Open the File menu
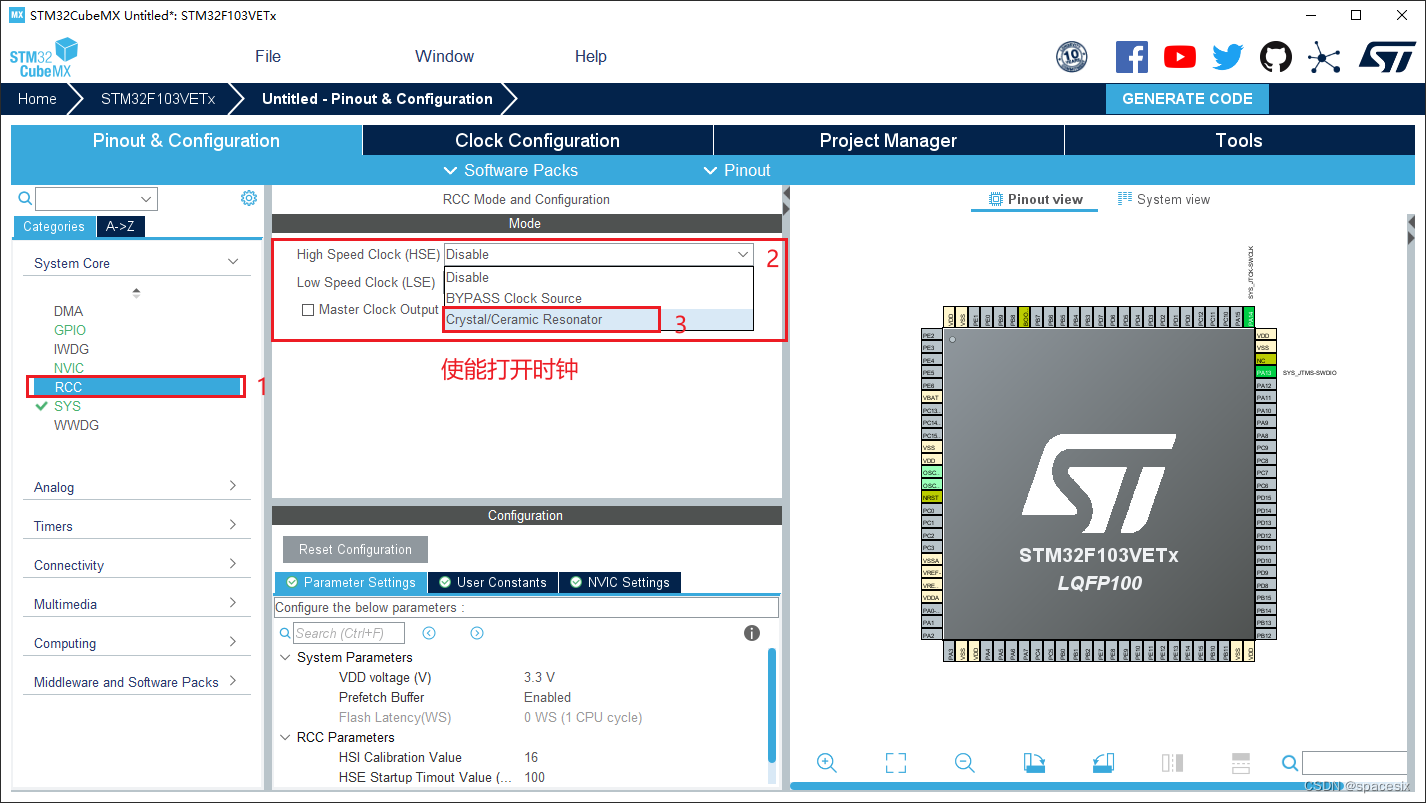This screenshot has width=1426, height=803. coord(268,56)
